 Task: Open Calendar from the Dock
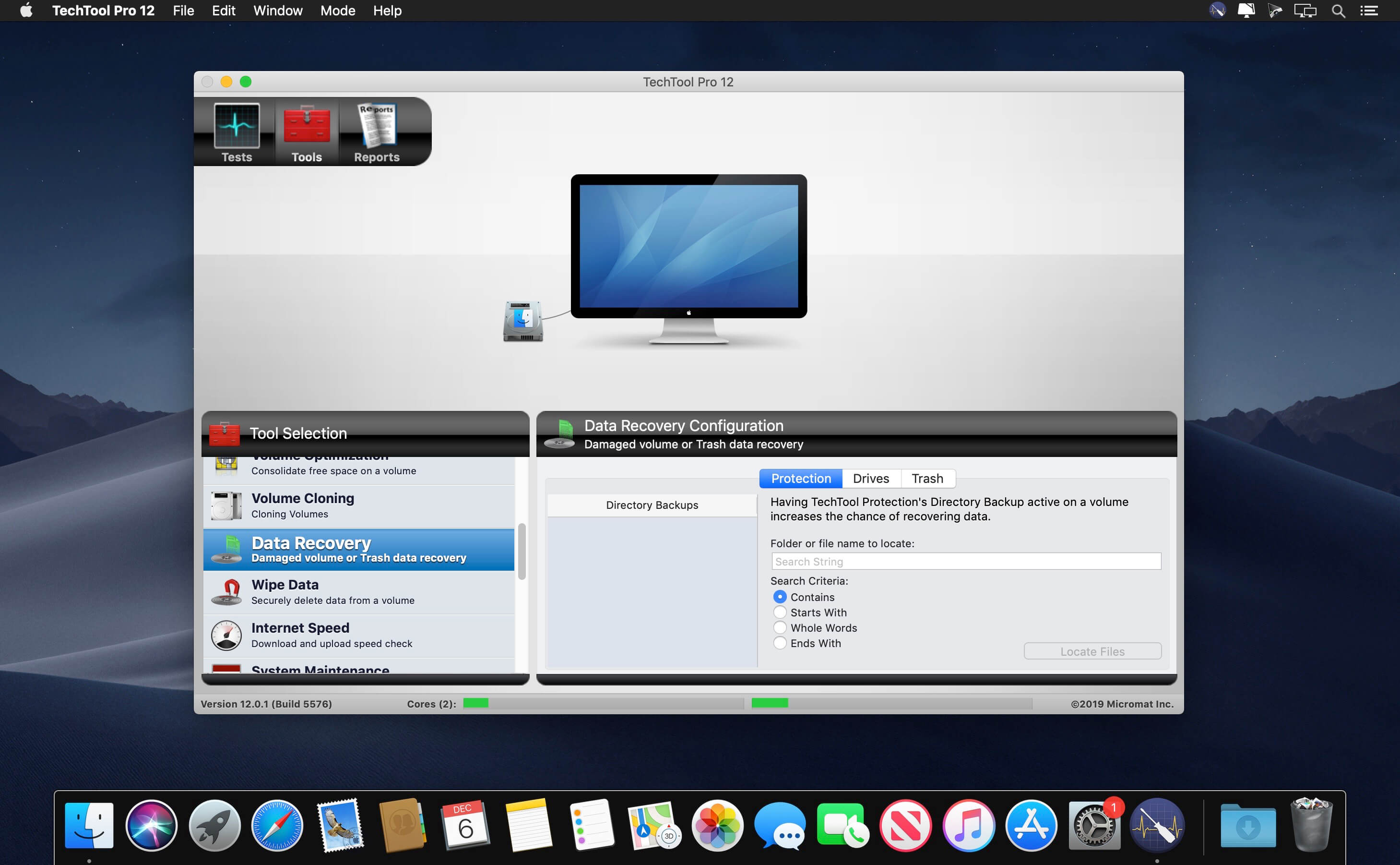(x=466, y=826)
